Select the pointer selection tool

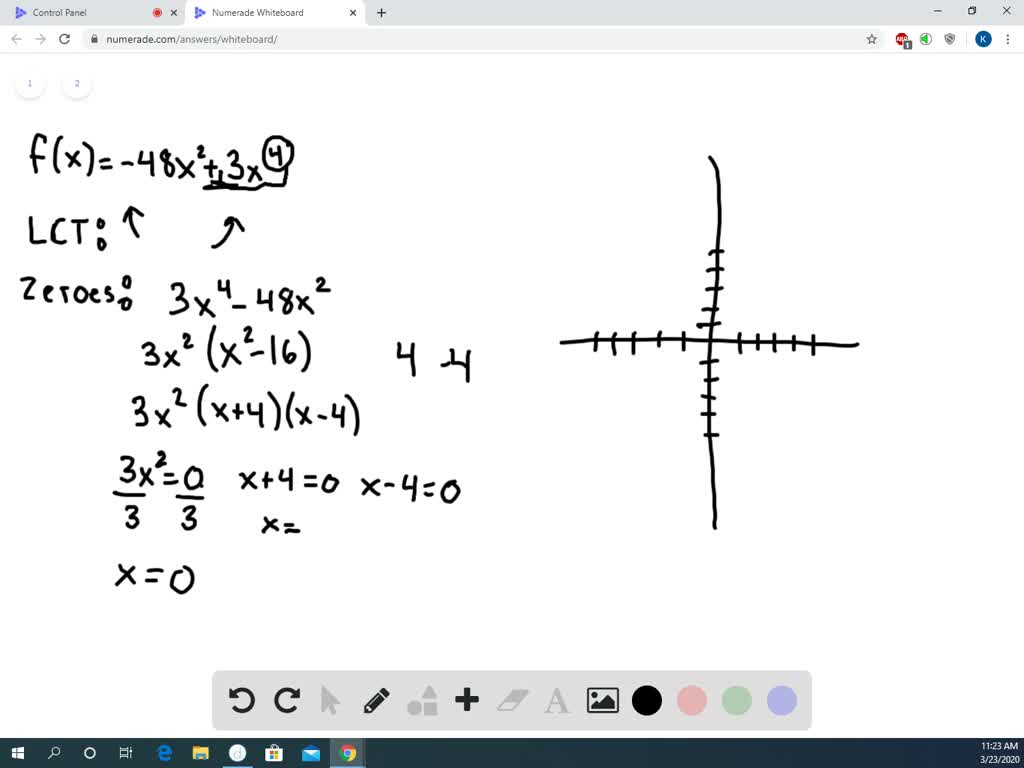[331, 701]
